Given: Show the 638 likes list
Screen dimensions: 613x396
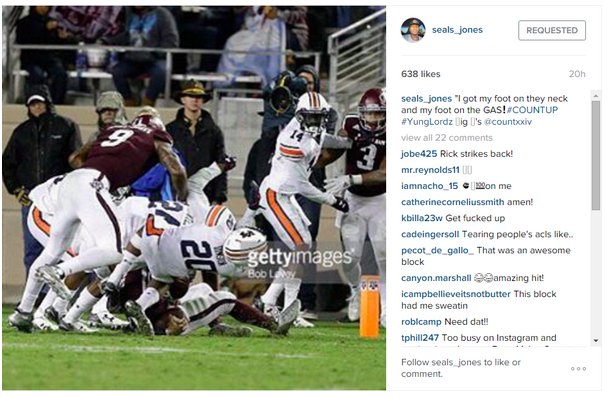Looking at the screenshot, I should pos(421,74).
